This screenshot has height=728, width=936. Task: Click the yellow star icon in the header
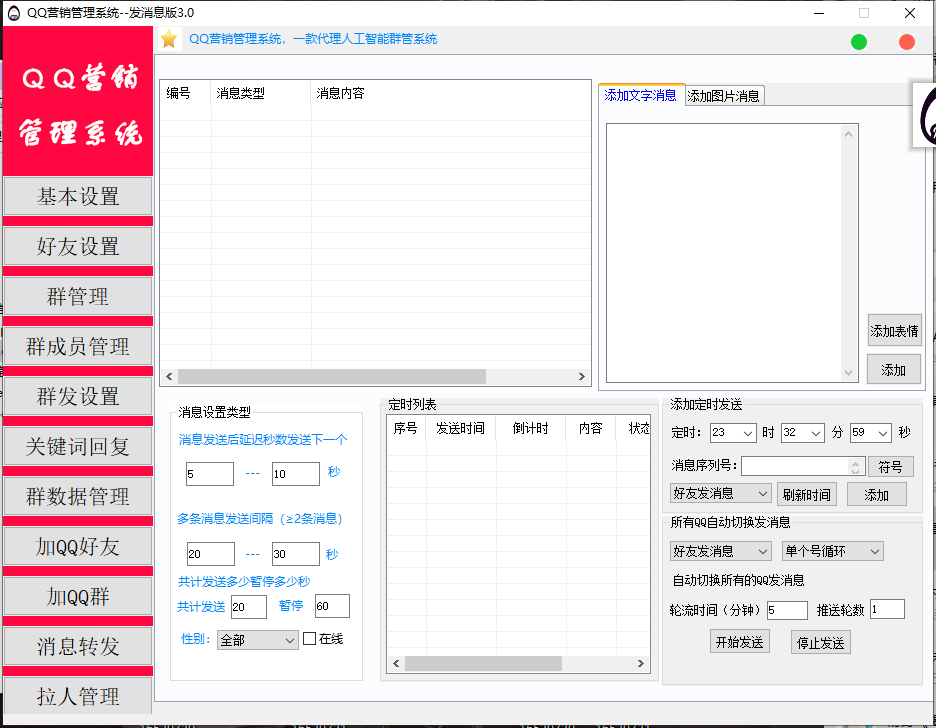click(169, 39)
